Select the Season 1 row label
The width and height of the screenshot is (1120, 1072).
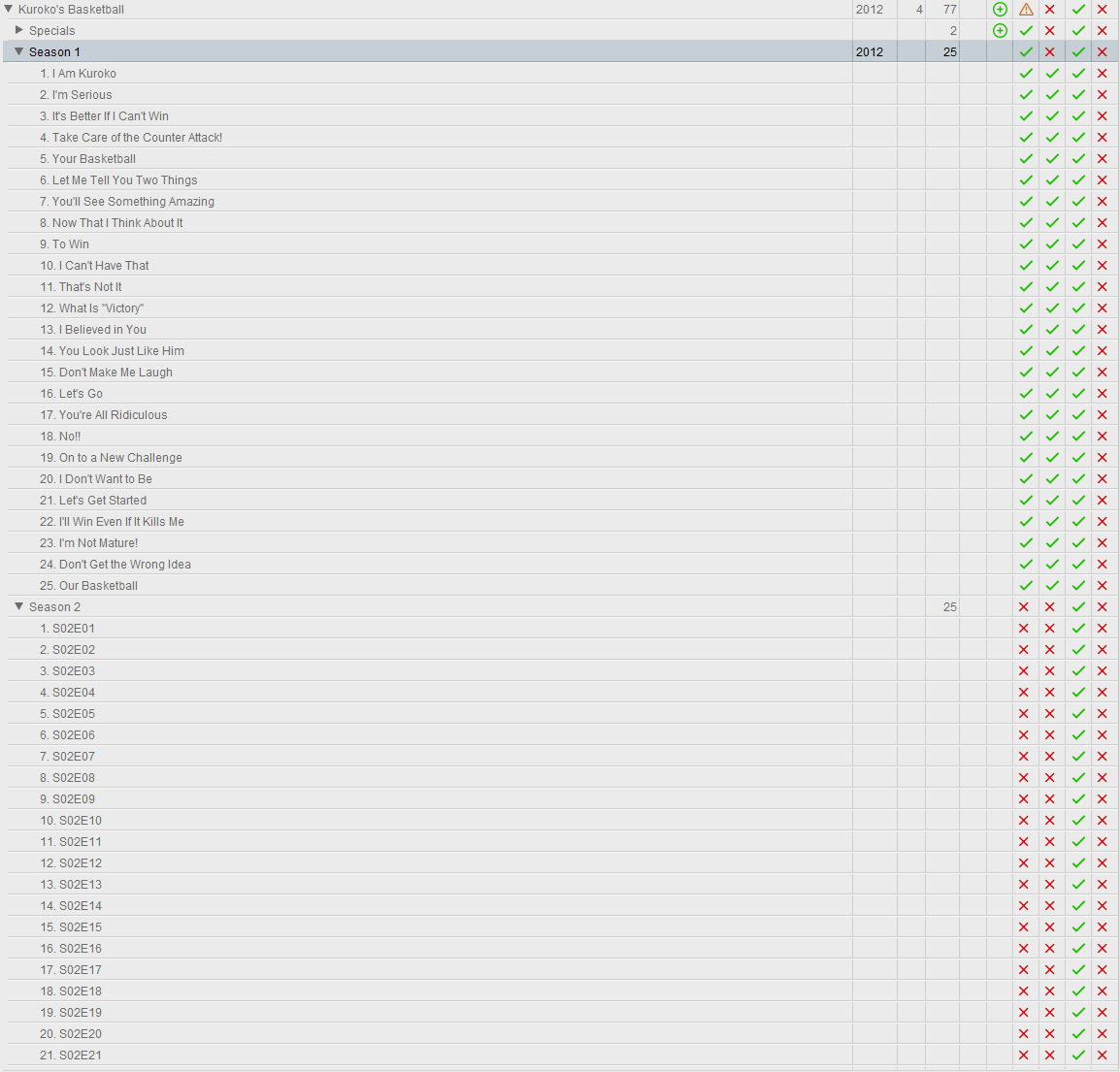pos(54,52)
